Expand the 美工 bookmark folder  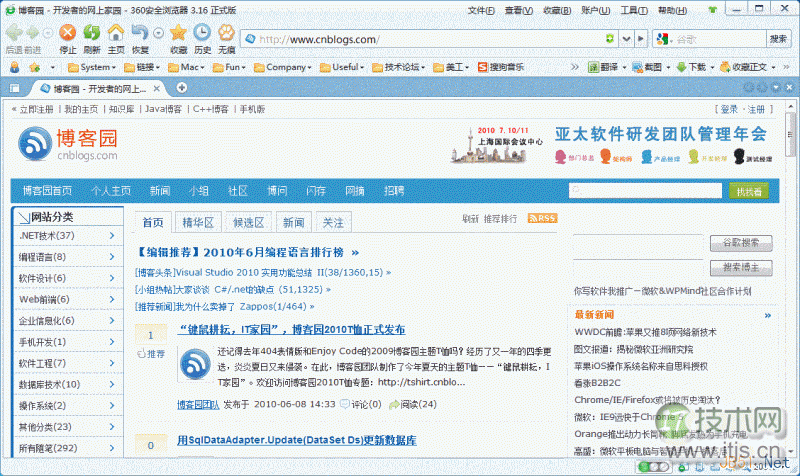click(451, 67)
